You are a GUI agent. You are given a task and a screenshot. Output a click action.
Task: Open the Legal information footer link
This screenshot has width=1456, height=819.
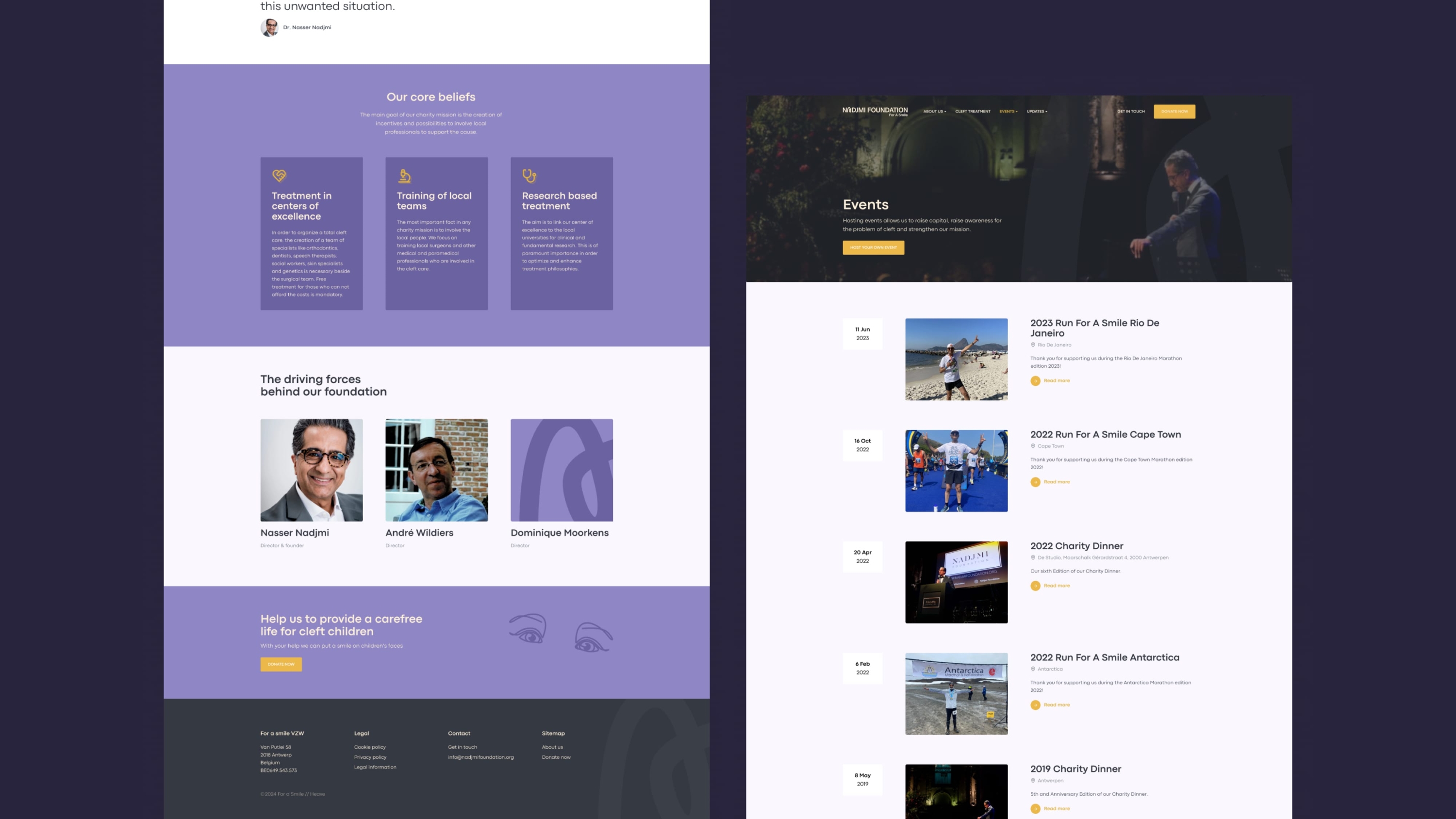point(375,768)
